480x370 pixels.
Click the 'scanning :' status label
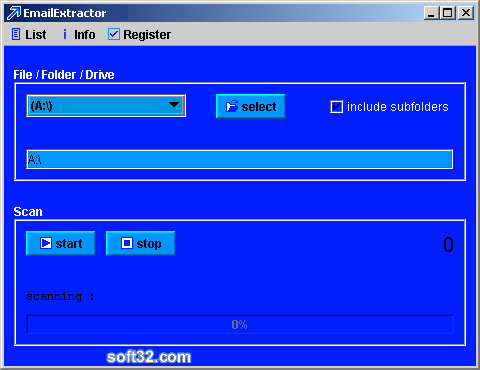pos(60,296)
